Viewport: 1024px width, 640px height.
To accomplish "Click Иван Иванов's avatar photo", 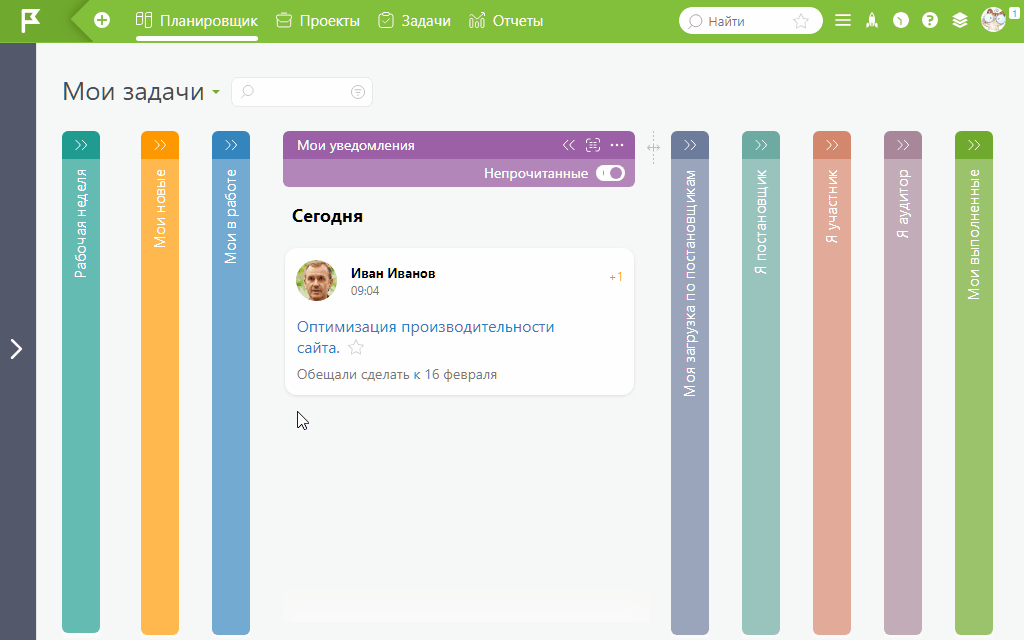I will point(317,281).
